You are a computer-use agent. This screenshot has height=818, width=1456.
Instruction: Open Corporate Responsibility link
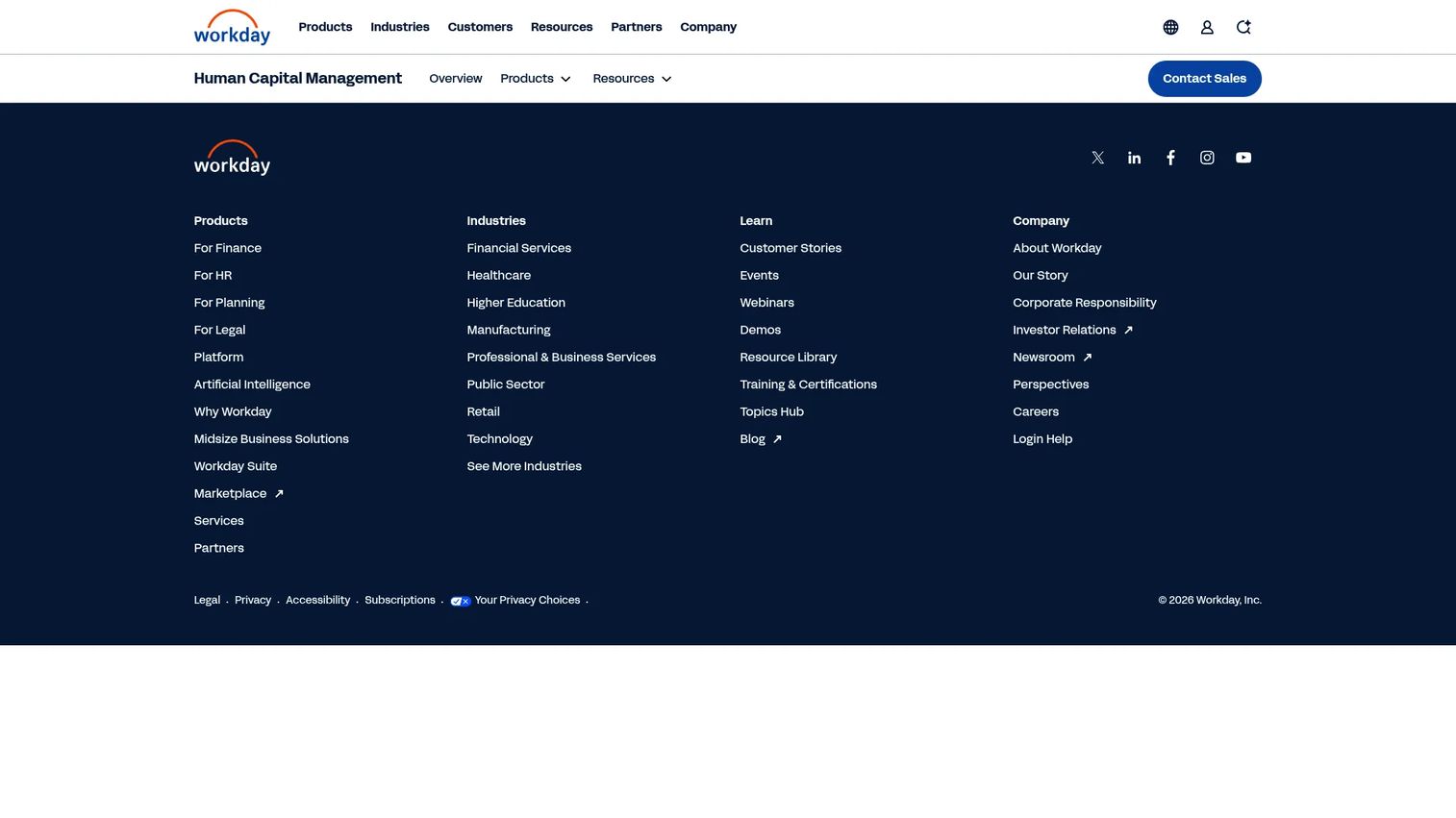click(x=1085, y=303)
